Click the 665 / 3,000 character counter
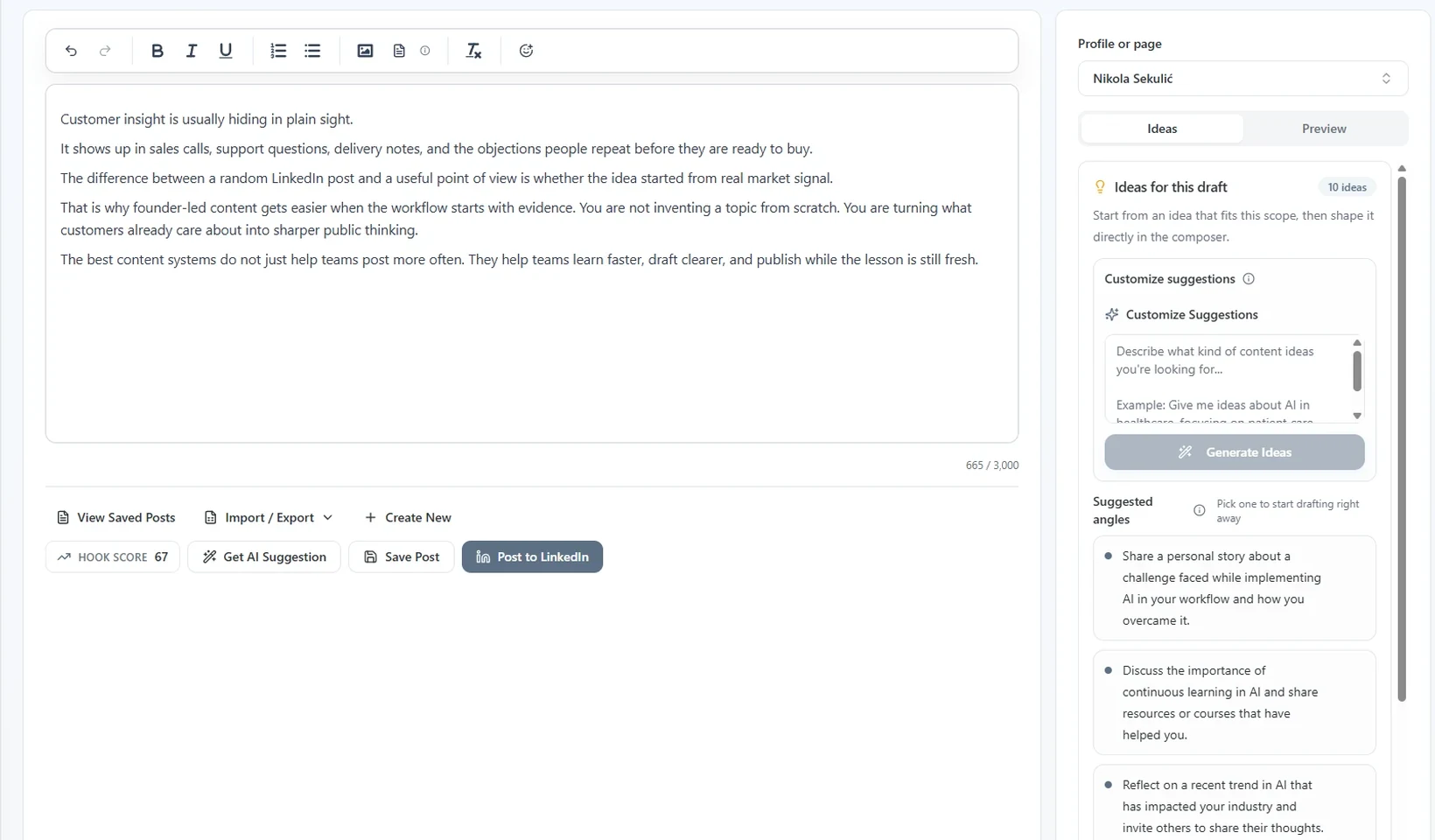1435x840 pixels. click(991, 465)
